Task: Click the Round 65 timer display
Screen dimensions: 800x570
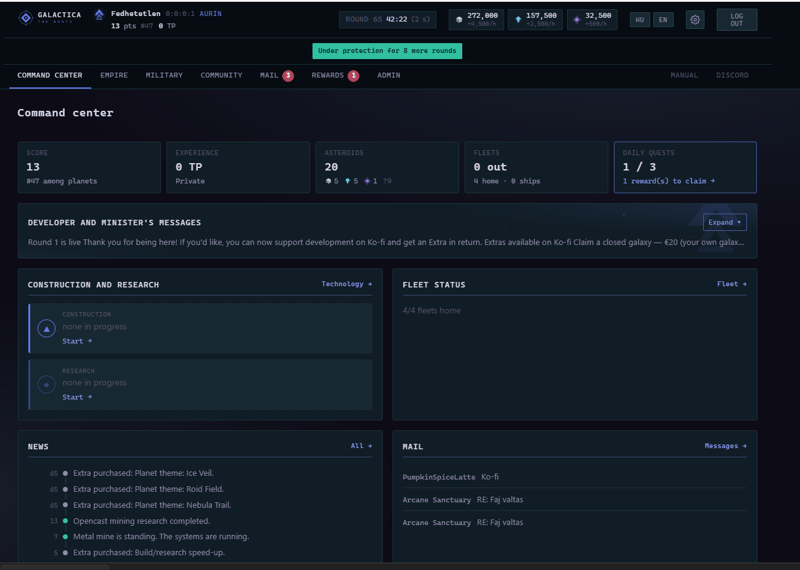Action: coord(387,20)
